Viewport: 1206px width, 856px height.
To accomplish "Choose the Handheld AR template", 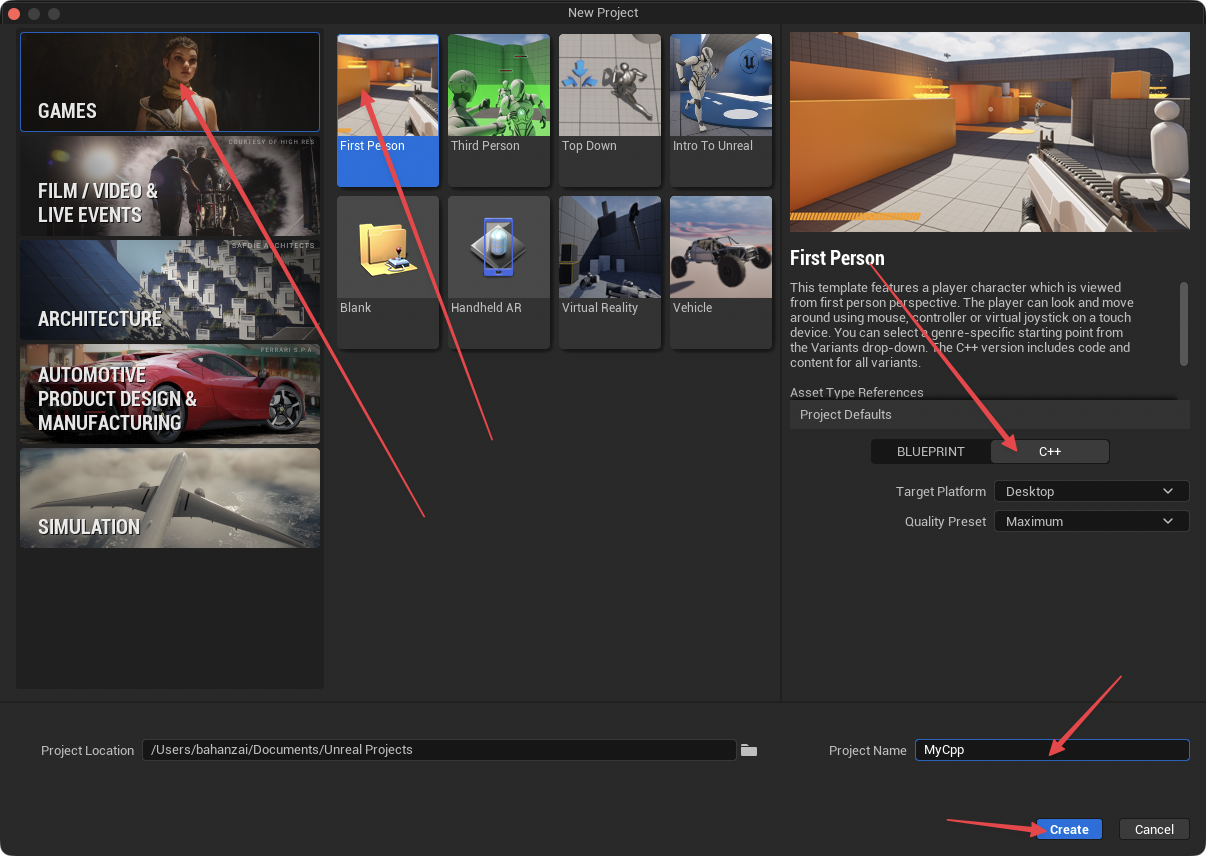I will point(499,272).
